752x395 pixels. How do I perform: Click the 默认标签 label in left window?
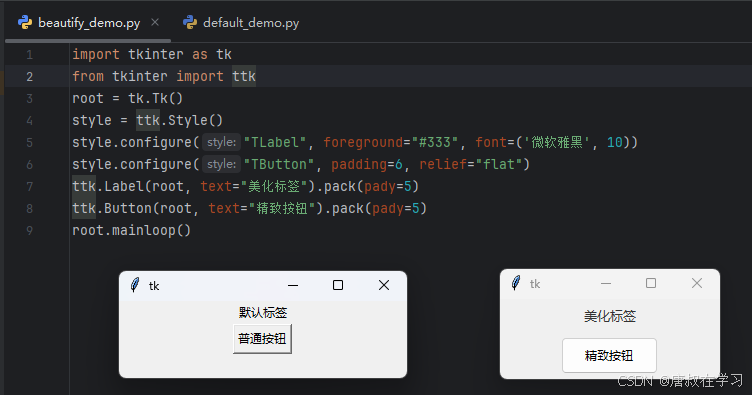click(263, 313)
